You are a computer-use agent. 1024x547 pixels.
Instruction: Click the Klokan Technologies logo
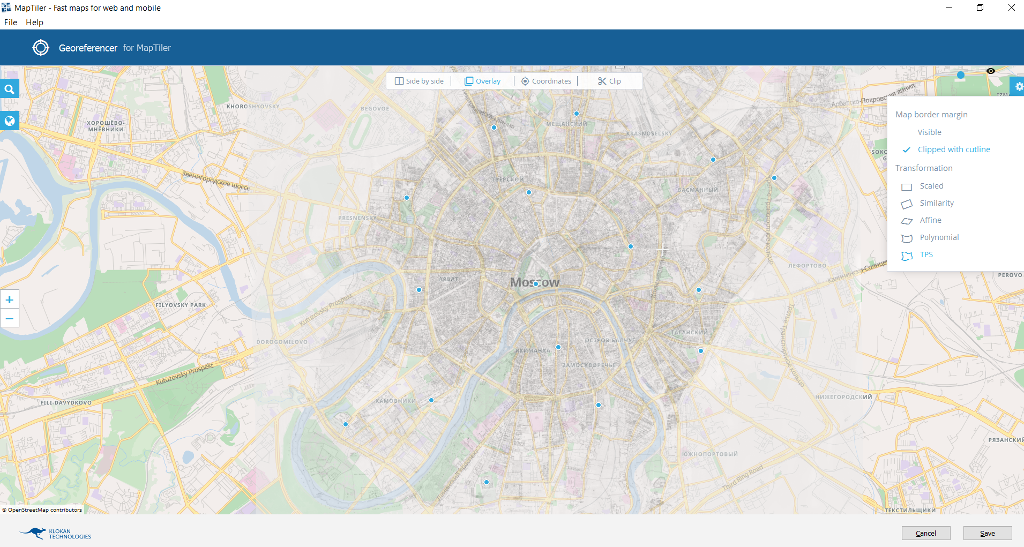point(55,533)
